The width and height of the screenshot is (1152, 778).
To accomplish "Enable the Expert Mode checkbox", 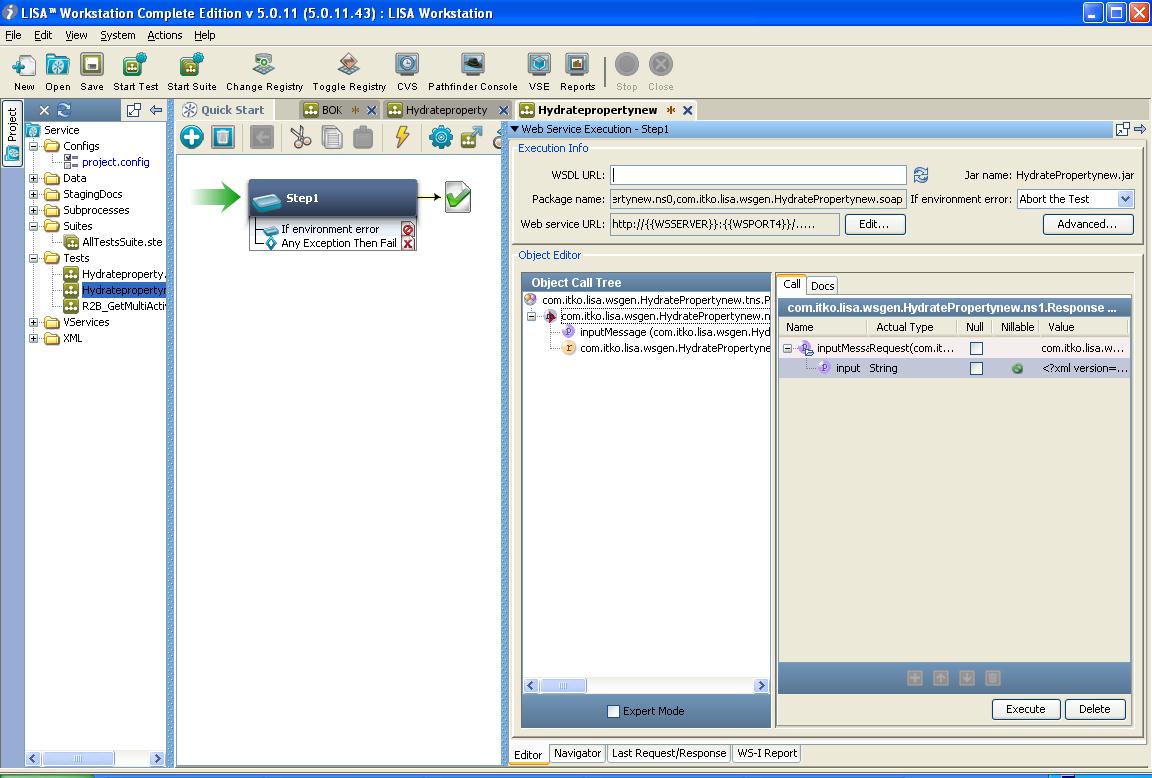I will tap(613, 711).
